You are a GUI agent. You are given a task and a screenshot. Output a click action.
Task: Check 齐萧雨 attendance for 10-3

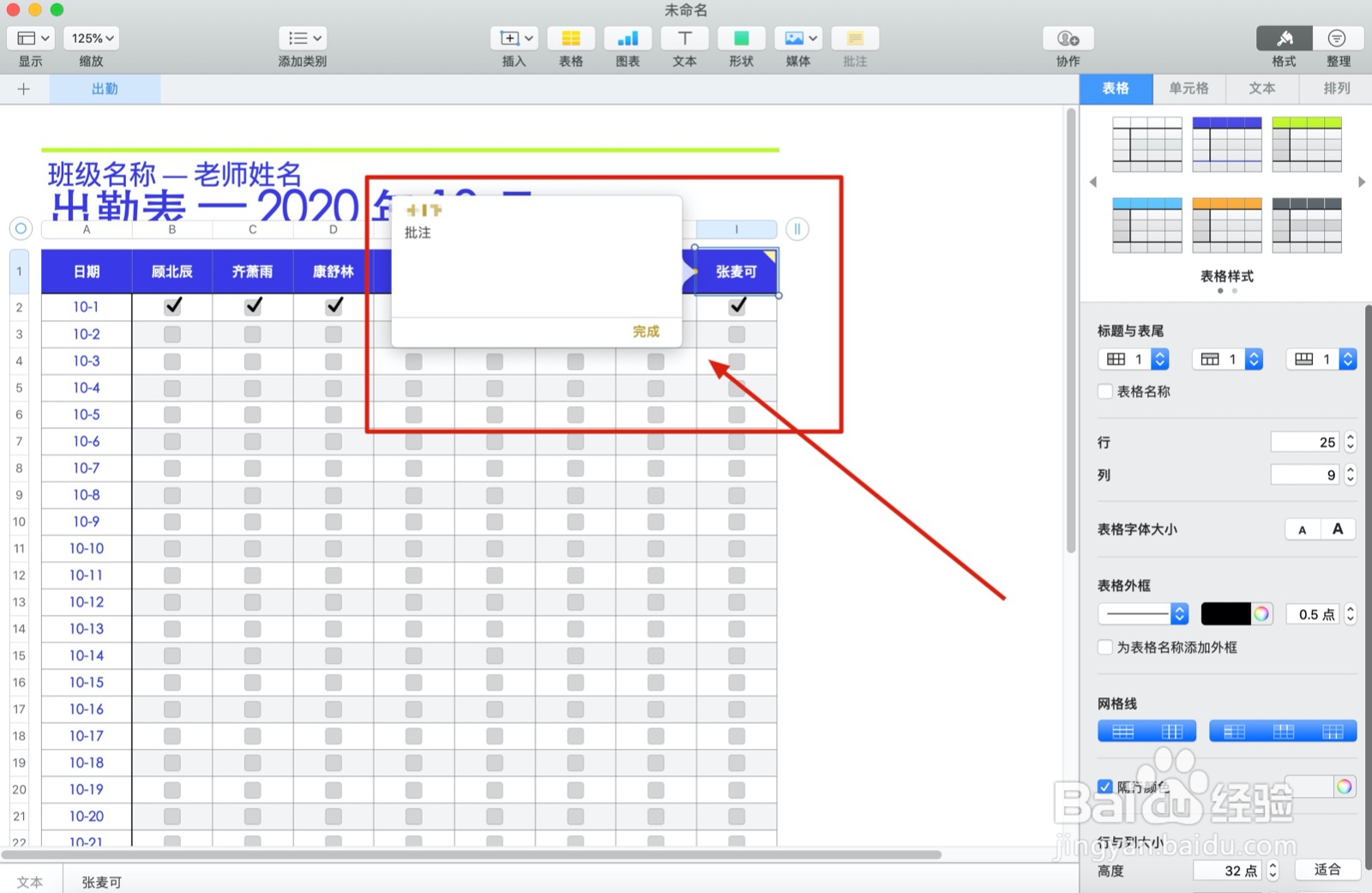253,361
